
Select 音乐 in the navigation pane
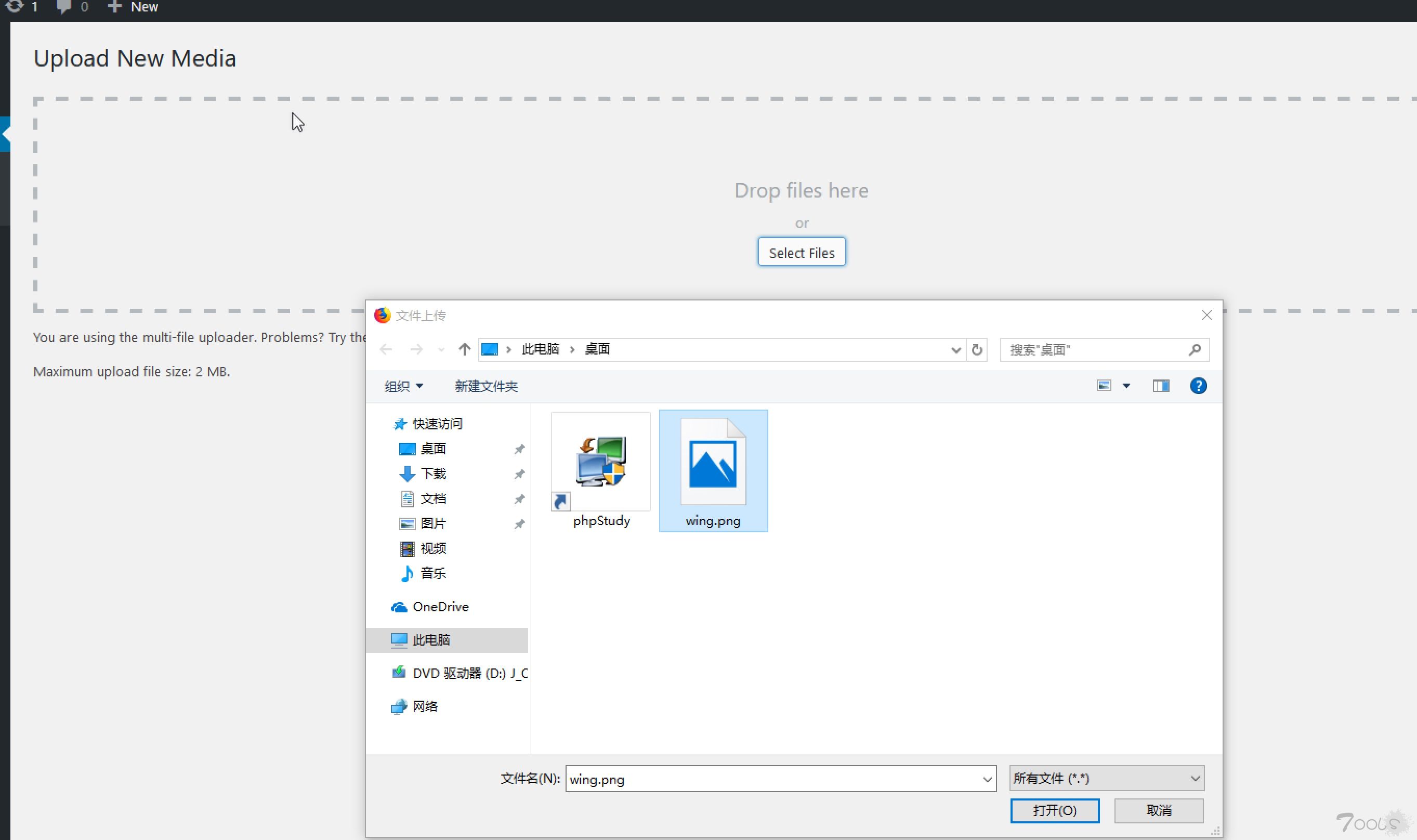[433, 573]
